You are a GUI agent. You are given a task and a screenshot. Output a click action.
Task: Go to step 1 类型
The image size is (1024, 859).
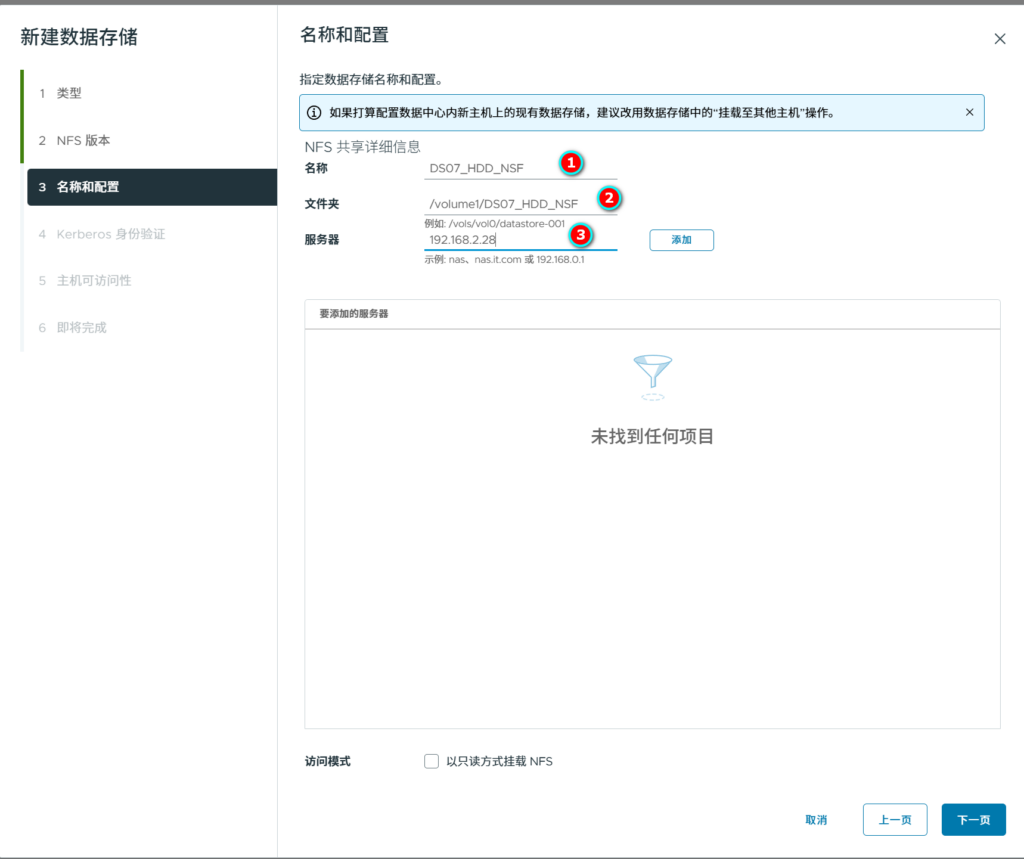(x=69, y=93)
